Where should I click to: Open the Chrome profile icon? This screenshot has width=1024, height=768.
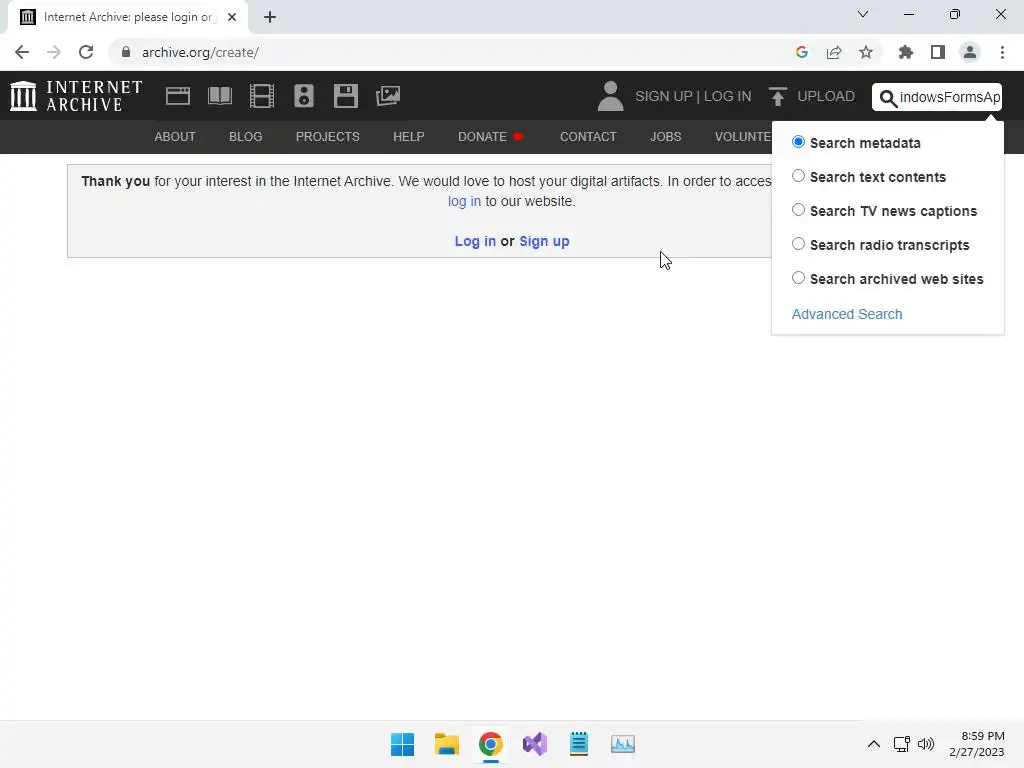tap(970, 52)
